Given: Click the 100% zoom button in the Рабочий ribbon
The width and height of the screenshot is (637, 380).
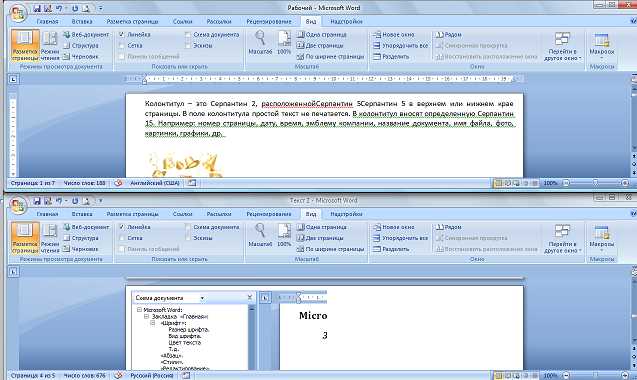Looking at the screenshot, I should click(x=284, y=43).
